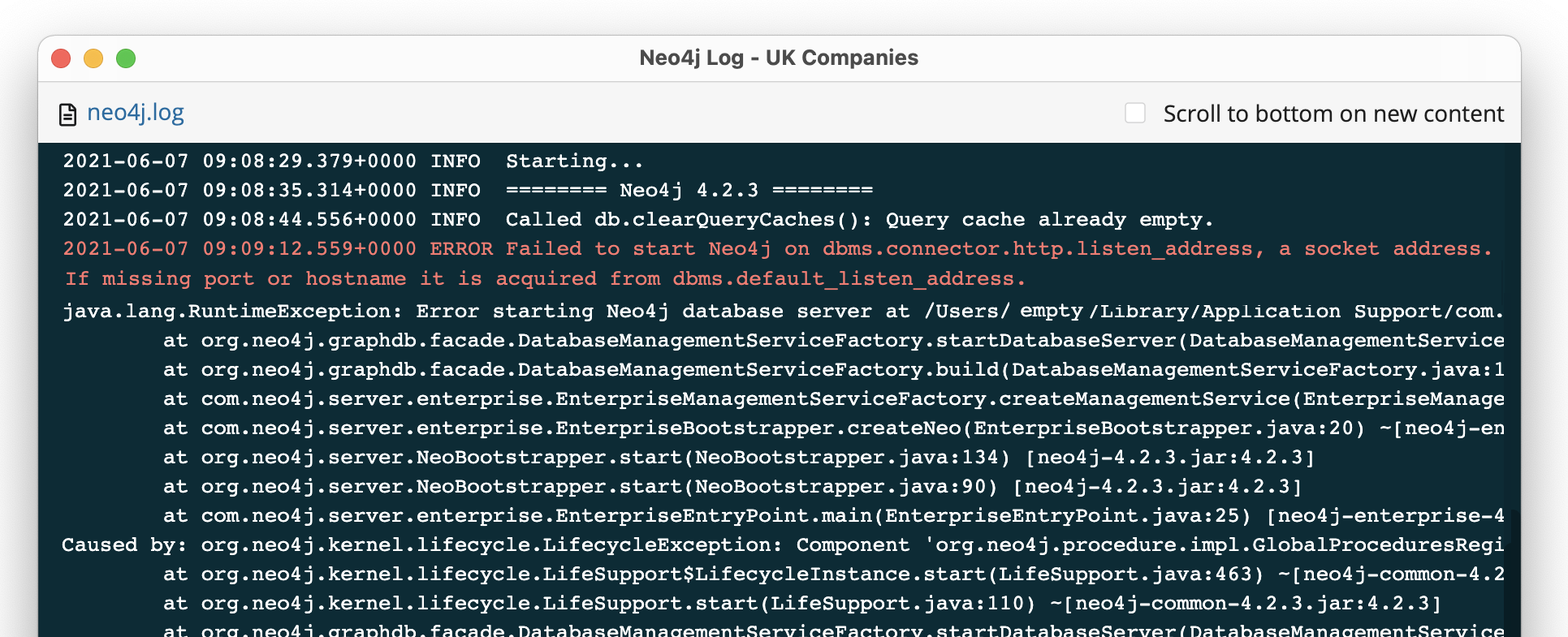Click the DatabaseManagementServiceFactory.build stack line
This screenshot has height=637, width=1568.
(x=832, y=370)
